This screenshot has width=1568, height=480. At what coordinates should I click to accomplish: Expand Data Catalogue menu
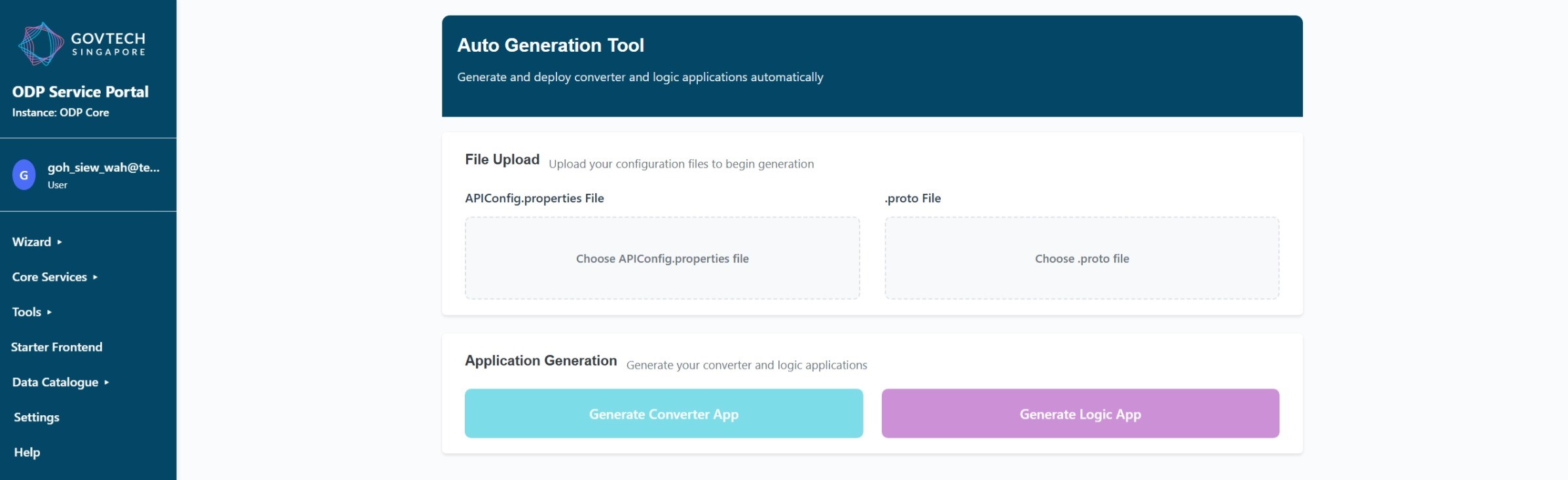[x=60, y=382]
